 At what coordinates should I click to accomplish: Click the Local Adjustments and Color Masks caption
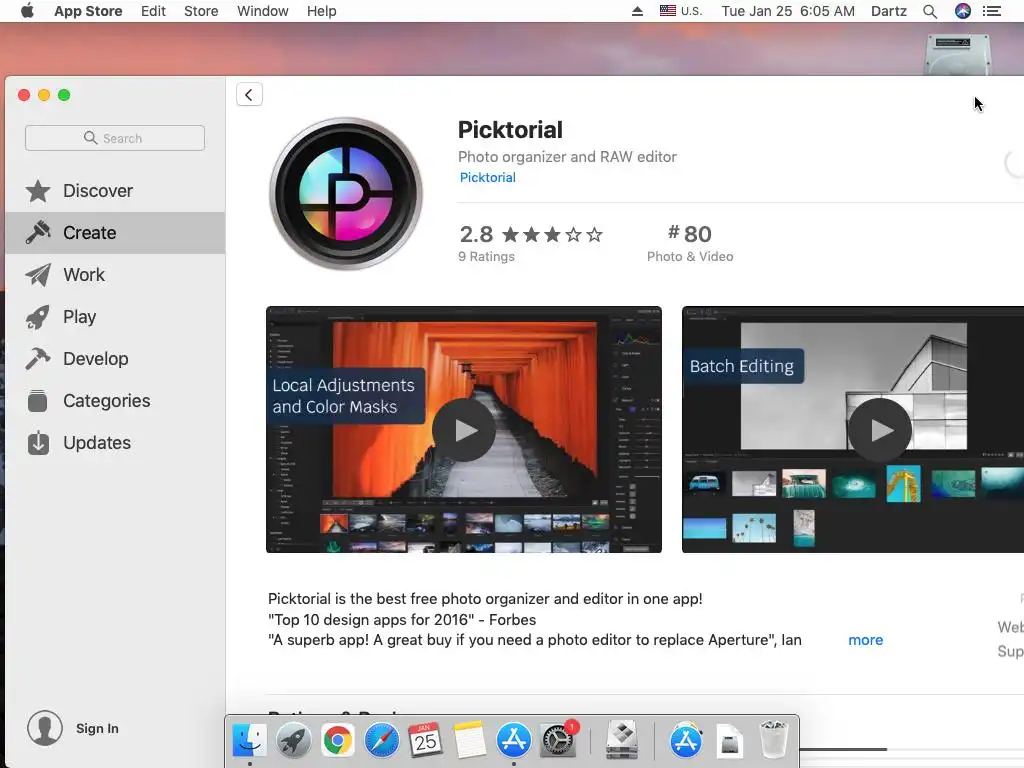(x=344, y=396)
